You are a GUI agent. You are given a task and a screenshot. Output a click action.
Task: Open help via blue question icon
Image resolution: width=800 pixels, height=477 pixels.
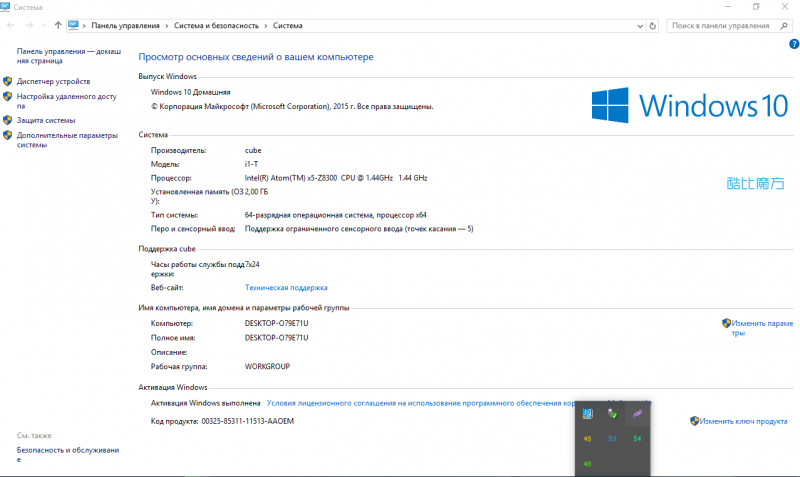point(794,44)
